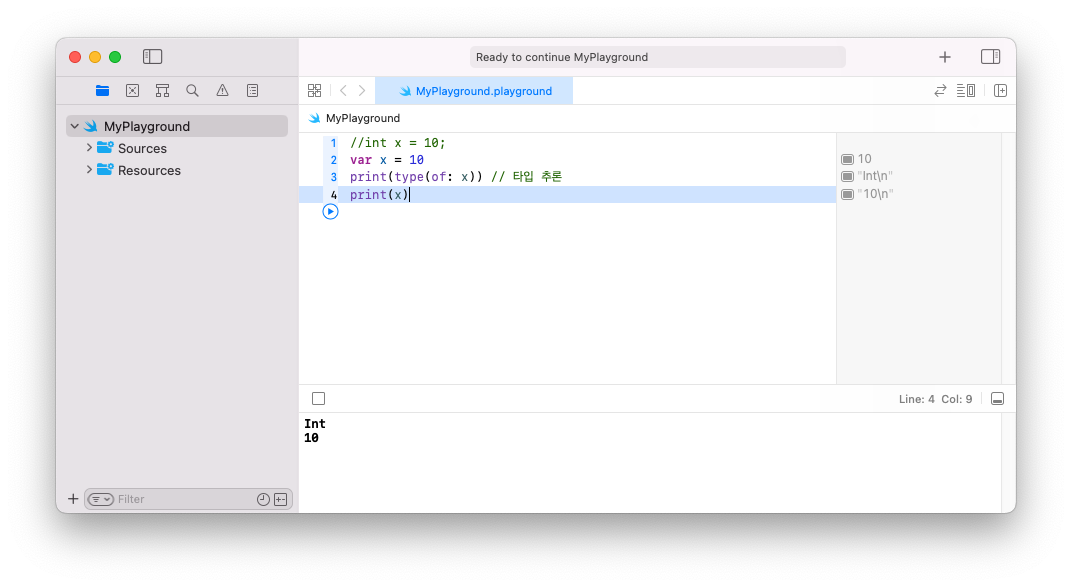Show quick look for "10\n" result
Viewport: 1072px width, 587px height.
[x=848, y=194]
